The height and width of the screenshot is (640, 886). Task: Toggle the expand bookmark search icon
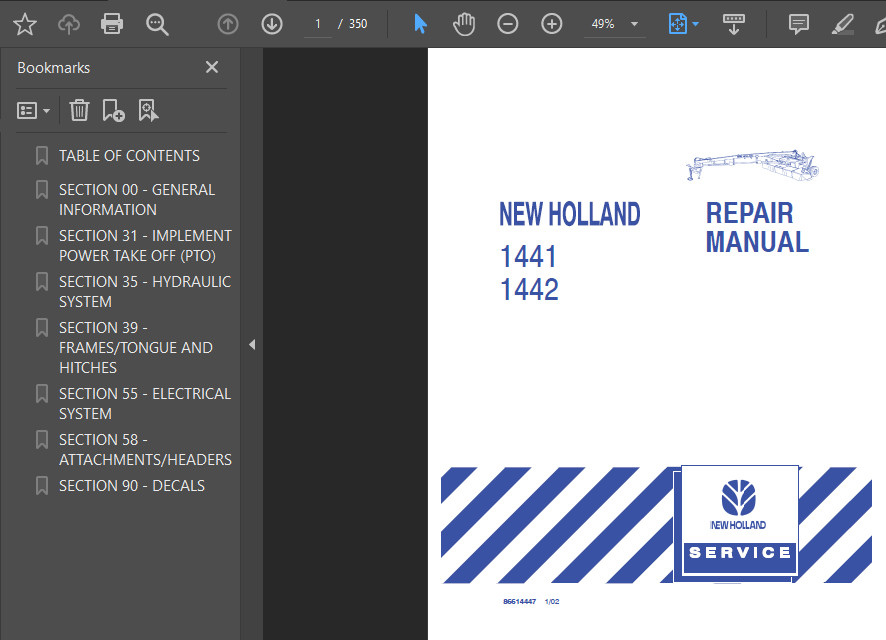[149, 110]
